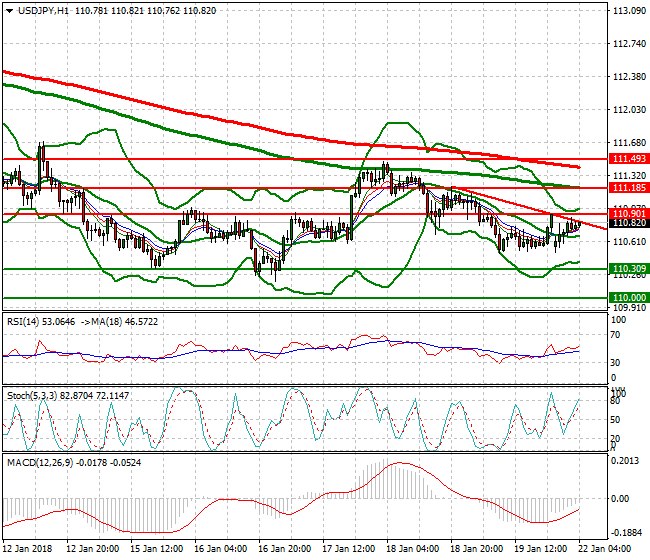650x560 pixels.
Task: Click the RSI scale value 70
Action: click(x=616, y=335)
